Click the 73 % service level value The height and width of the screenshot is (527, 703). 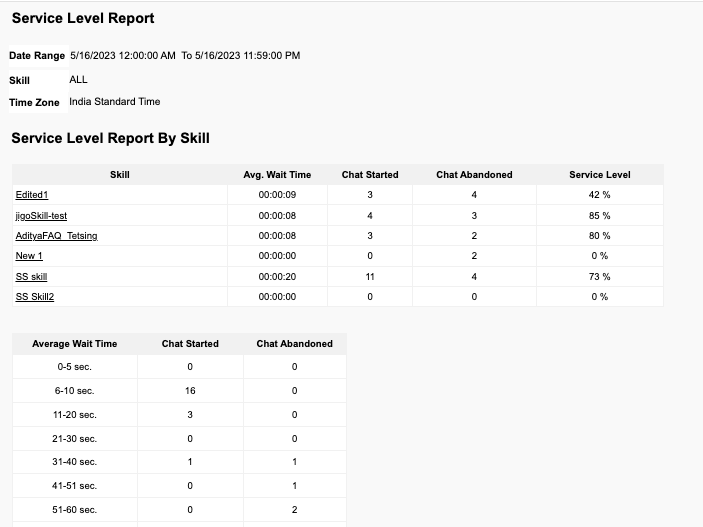click(599, 276)
